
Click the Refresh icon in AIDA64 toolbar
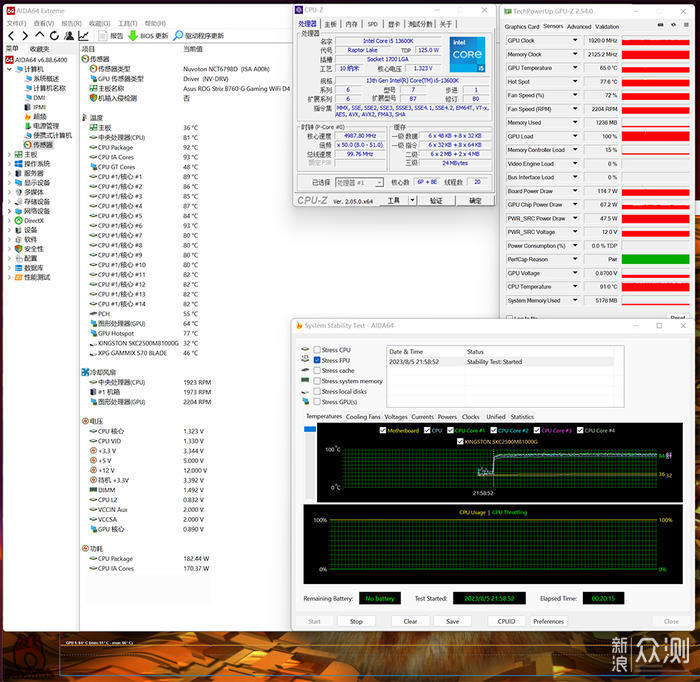point(54,36)
